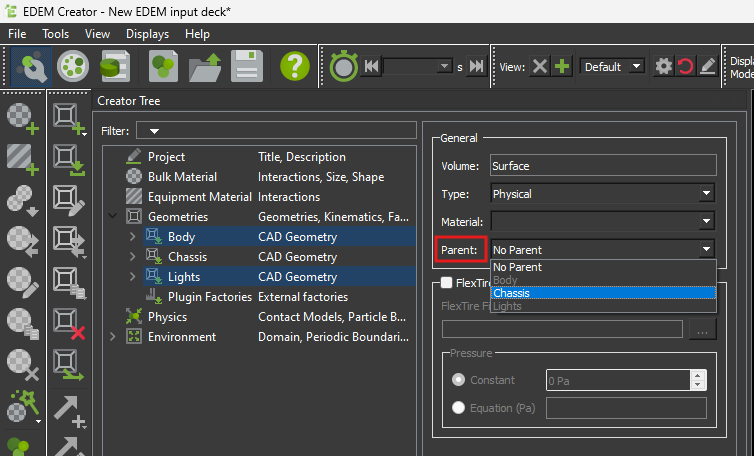
Task: Open the Help menu
Action: tap(197, 34)
